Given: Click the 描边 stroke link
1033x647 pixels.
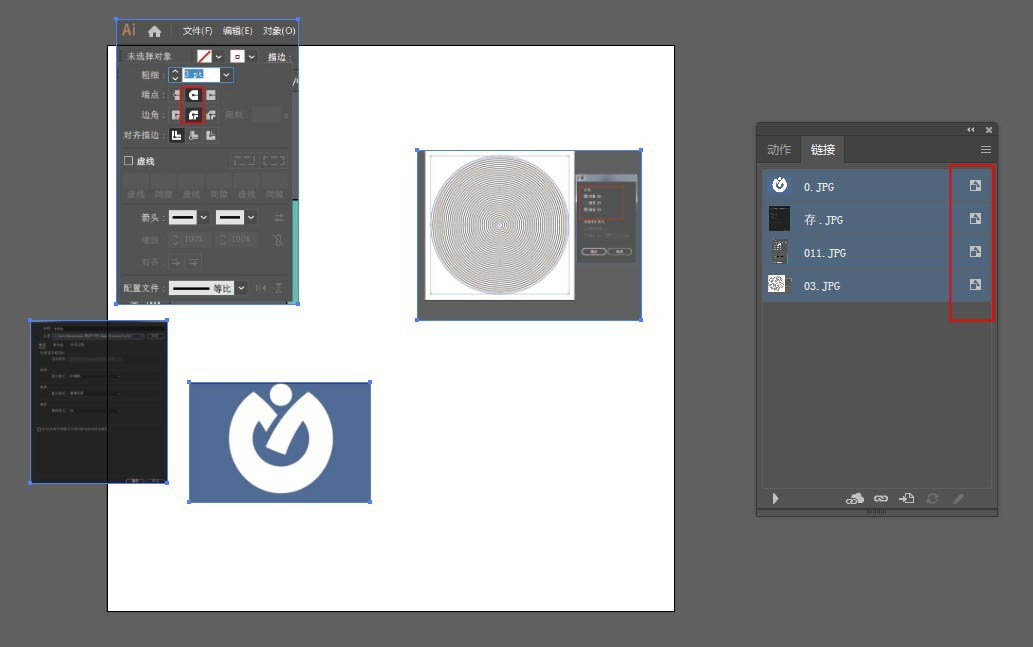Looking at the screenshot, I should click(277, 57).
